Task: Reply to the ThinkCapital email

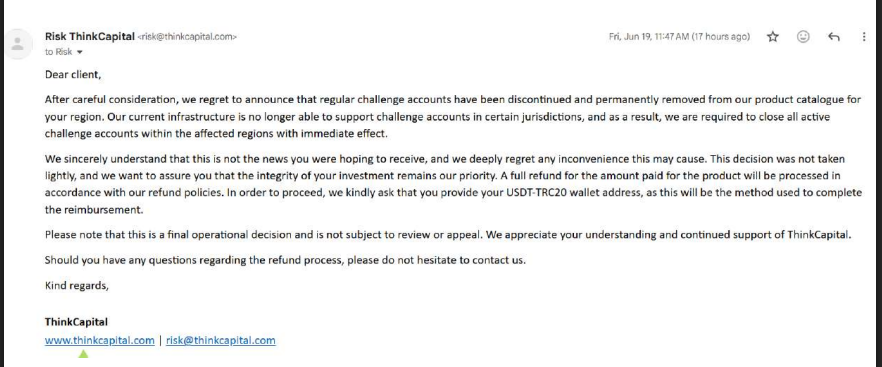Action: pyautogui.click(x=834, y=37)
